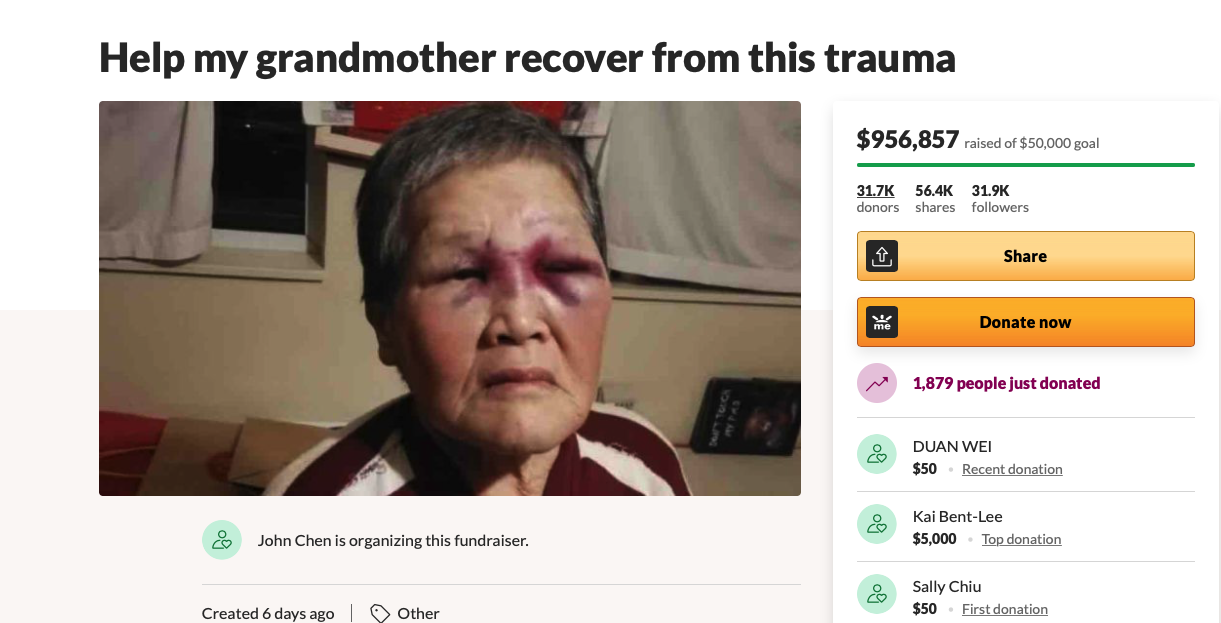Click the Share button
The width and height of the screenshot is (1221, 623).
1026,256
